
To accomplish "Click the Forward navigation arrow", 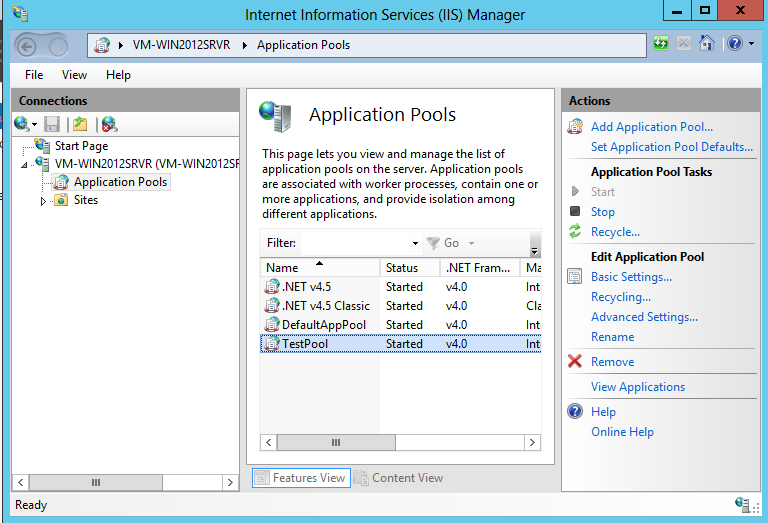I will click(x=58, y=47).
